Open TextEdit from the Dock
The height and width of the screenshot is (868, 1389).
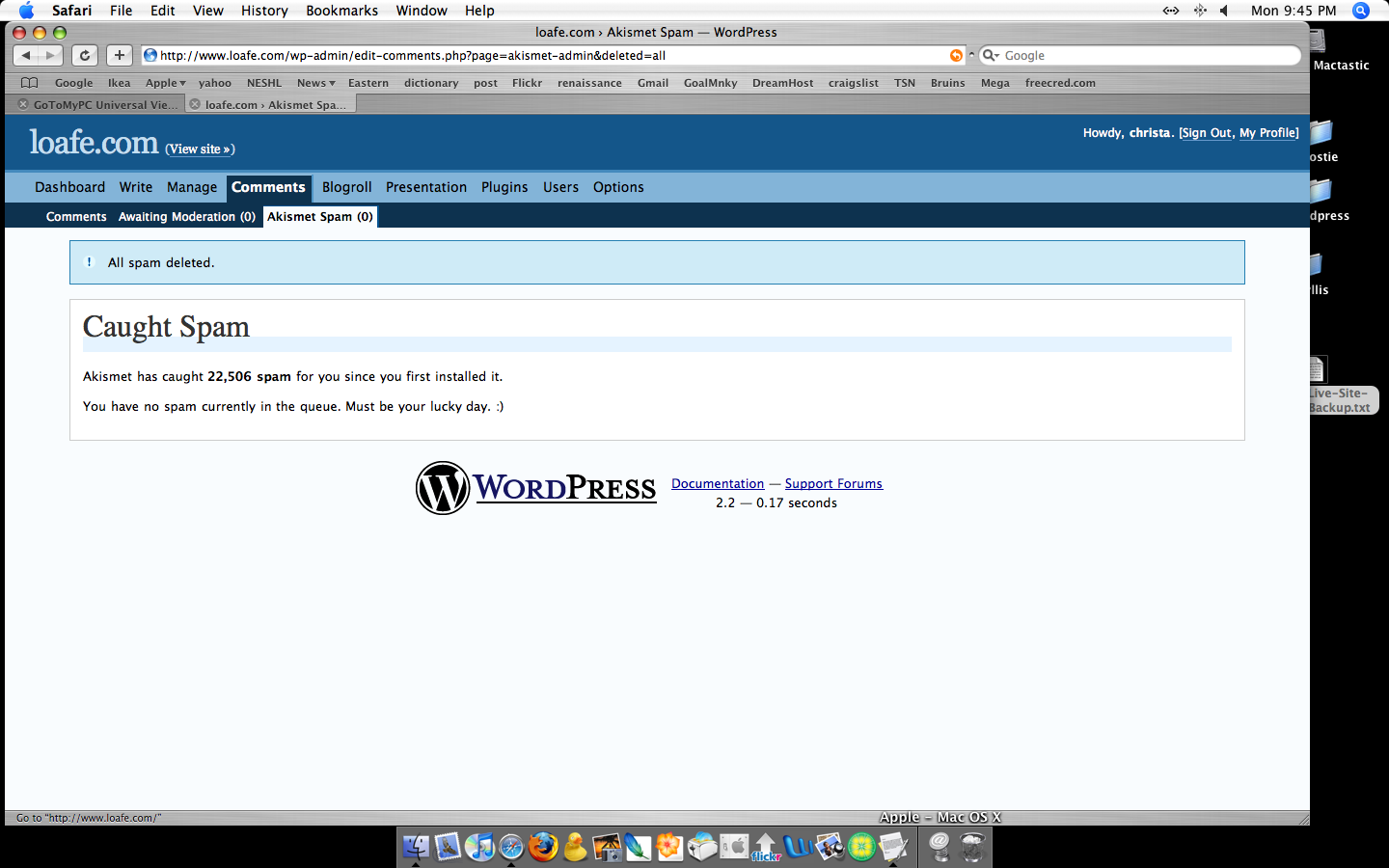click(x=892, y=847)
